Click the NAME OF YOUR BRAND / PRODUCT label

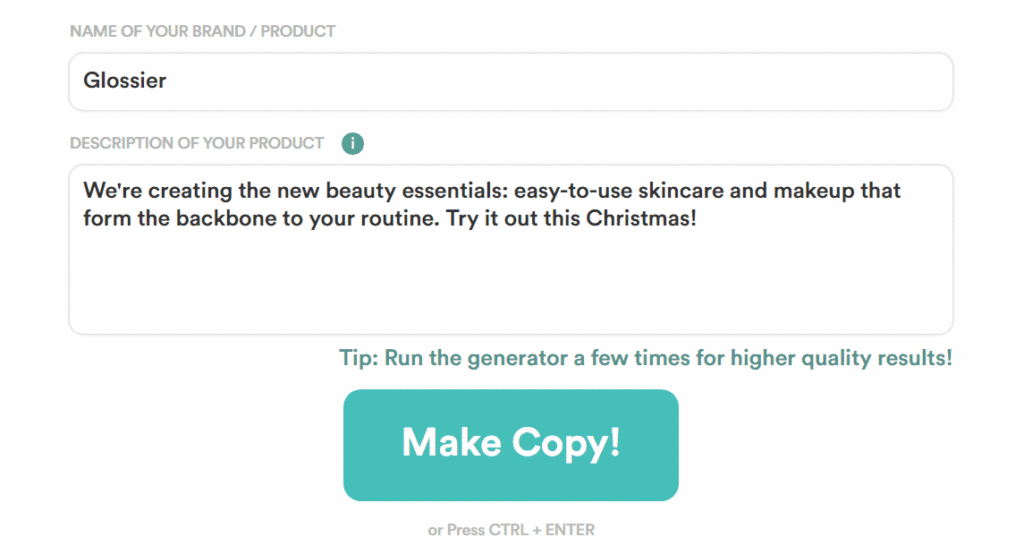pos(202,31)
